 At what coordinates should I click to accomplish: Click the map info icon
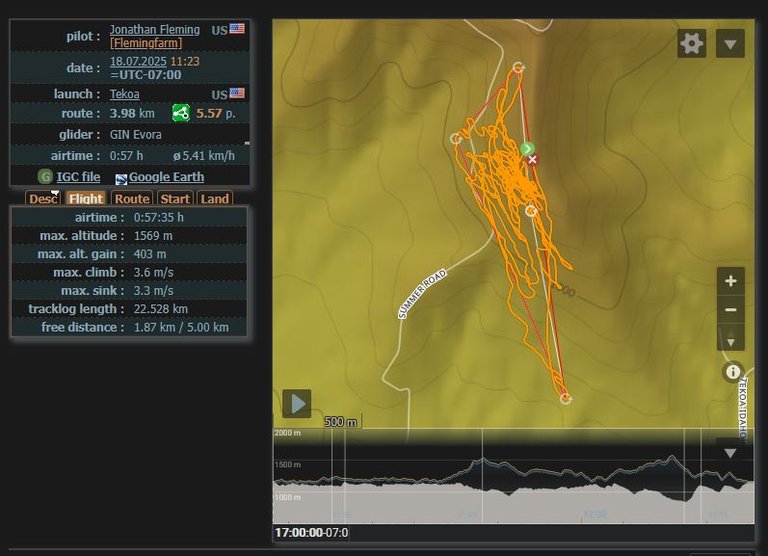[x=733, y=372]
